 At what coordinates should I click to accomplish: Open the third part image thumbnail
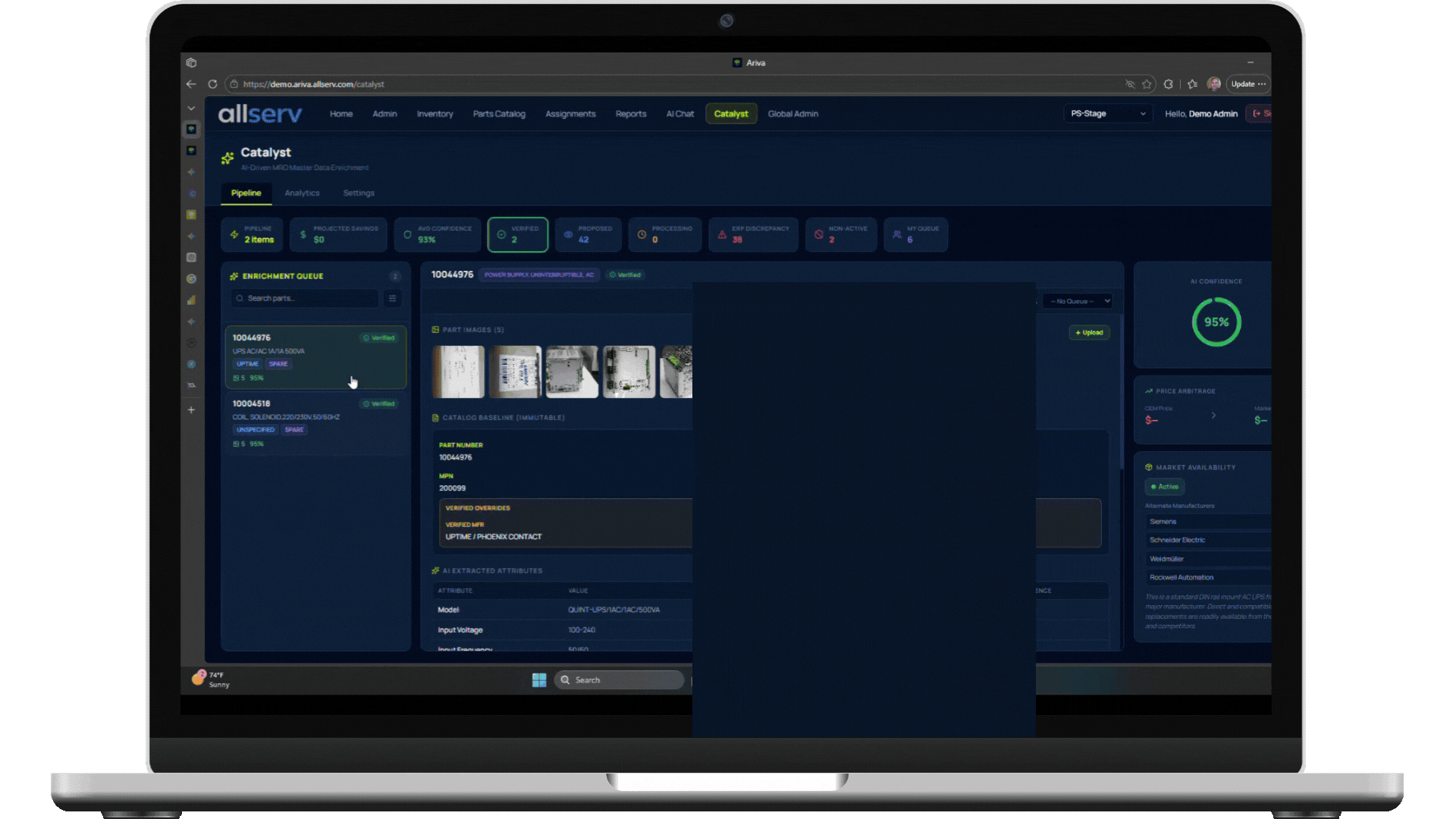coord(573,372)
